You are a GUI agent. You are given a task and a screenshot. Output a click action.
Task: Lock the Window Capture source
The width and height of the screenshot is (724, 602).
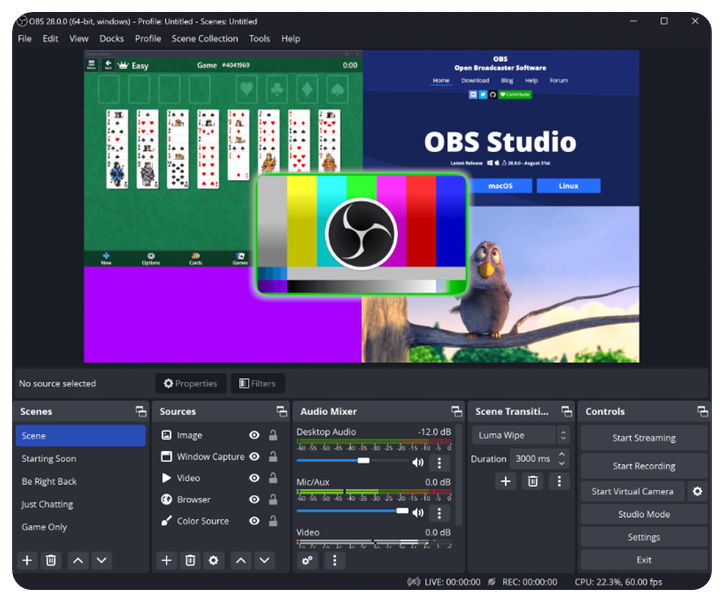(x=273, y=456)
